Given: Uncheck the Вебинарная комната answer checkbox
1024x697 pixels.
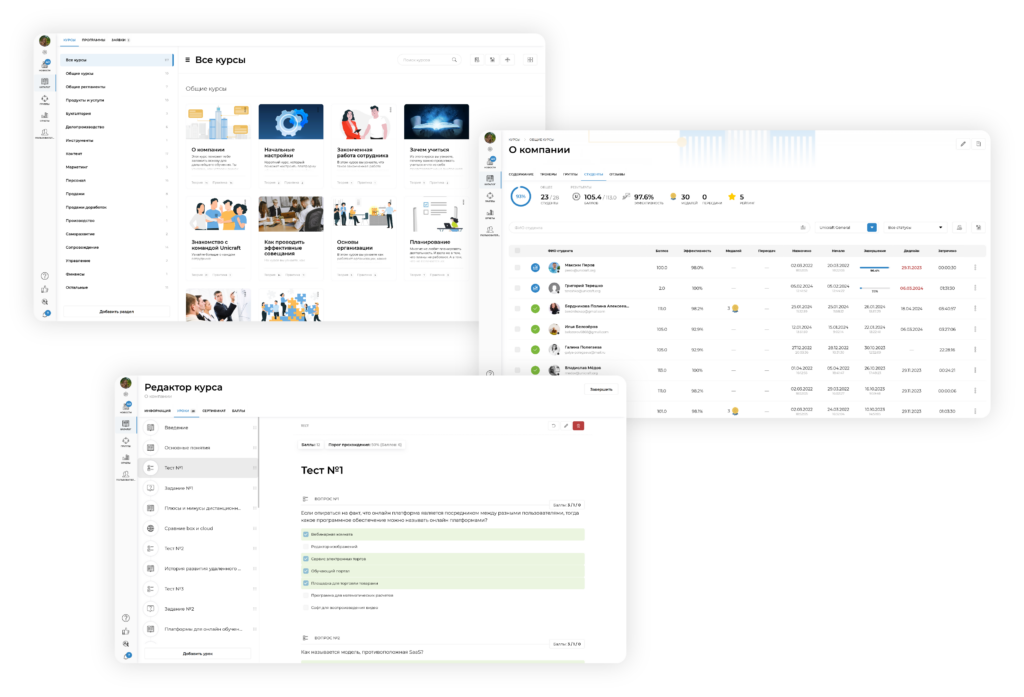Looking at the screenshot, I should point(306,534).
